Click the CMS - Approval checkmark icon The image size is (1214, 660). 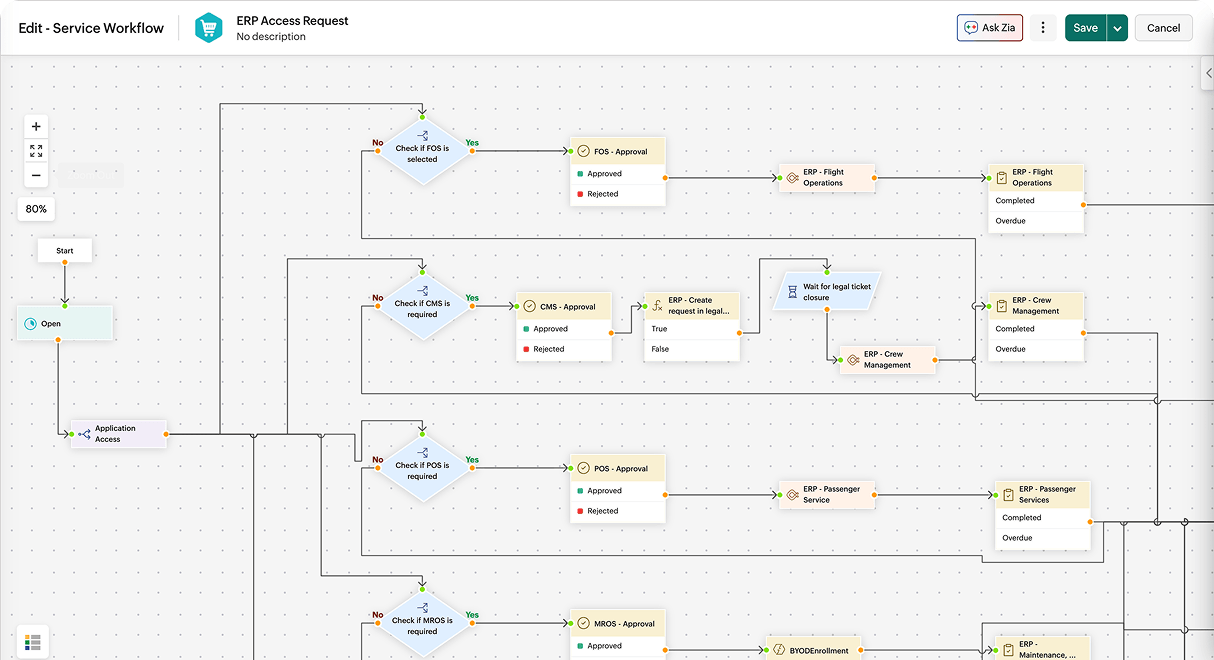pyautogui.click(x=530, y=307)
